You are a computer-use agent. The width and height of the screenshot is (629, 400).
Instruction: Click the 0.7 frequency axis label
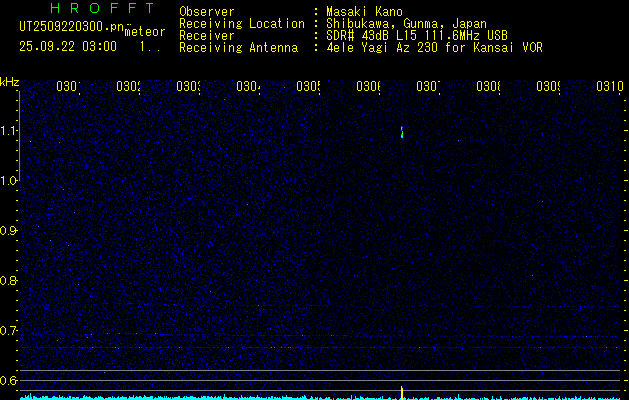pos(8,331)
